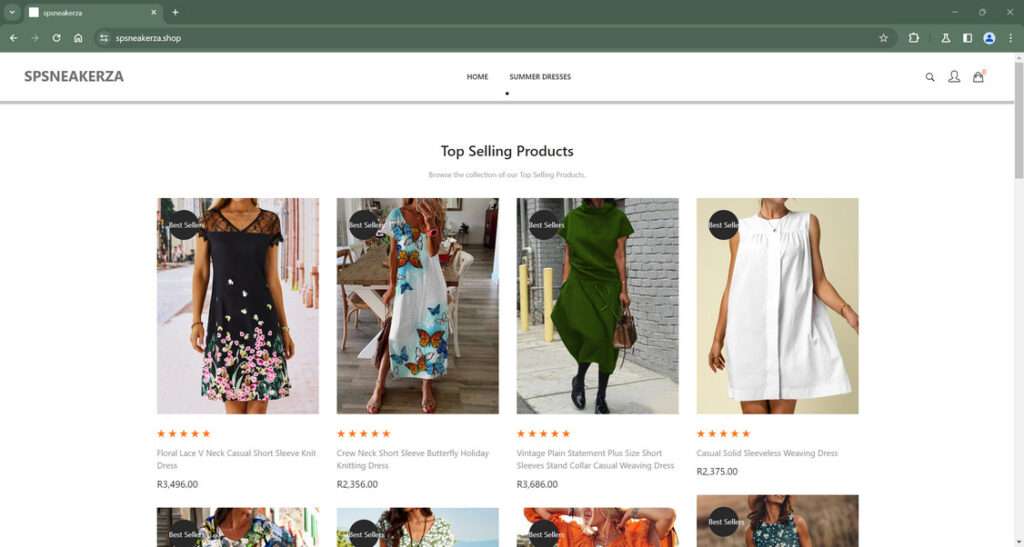Select the green Vintage Plain Statement dress image
The width and height of the screenshot is (1024, 547).
coord(597,306)
